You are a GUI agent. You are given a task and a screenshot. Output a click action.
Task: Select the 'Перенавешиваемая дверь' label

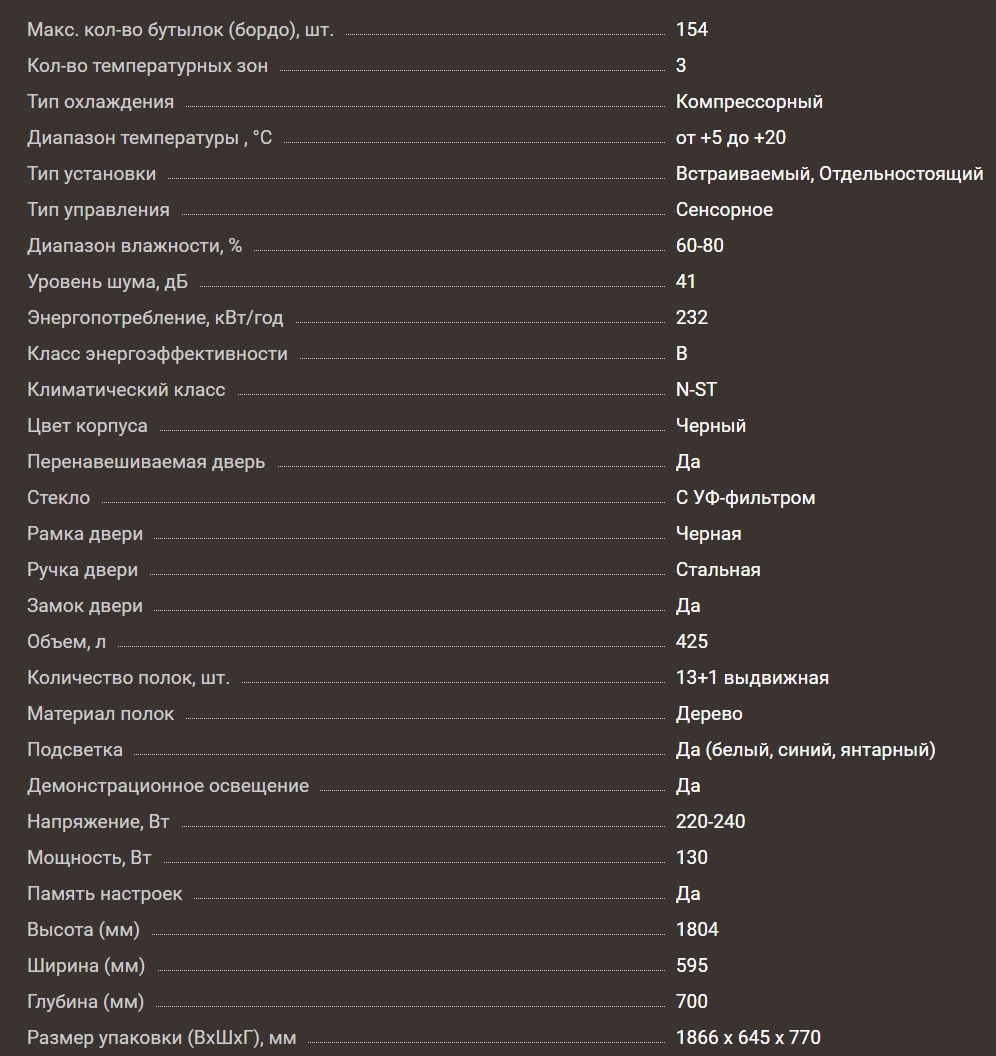tap(146, 462)
